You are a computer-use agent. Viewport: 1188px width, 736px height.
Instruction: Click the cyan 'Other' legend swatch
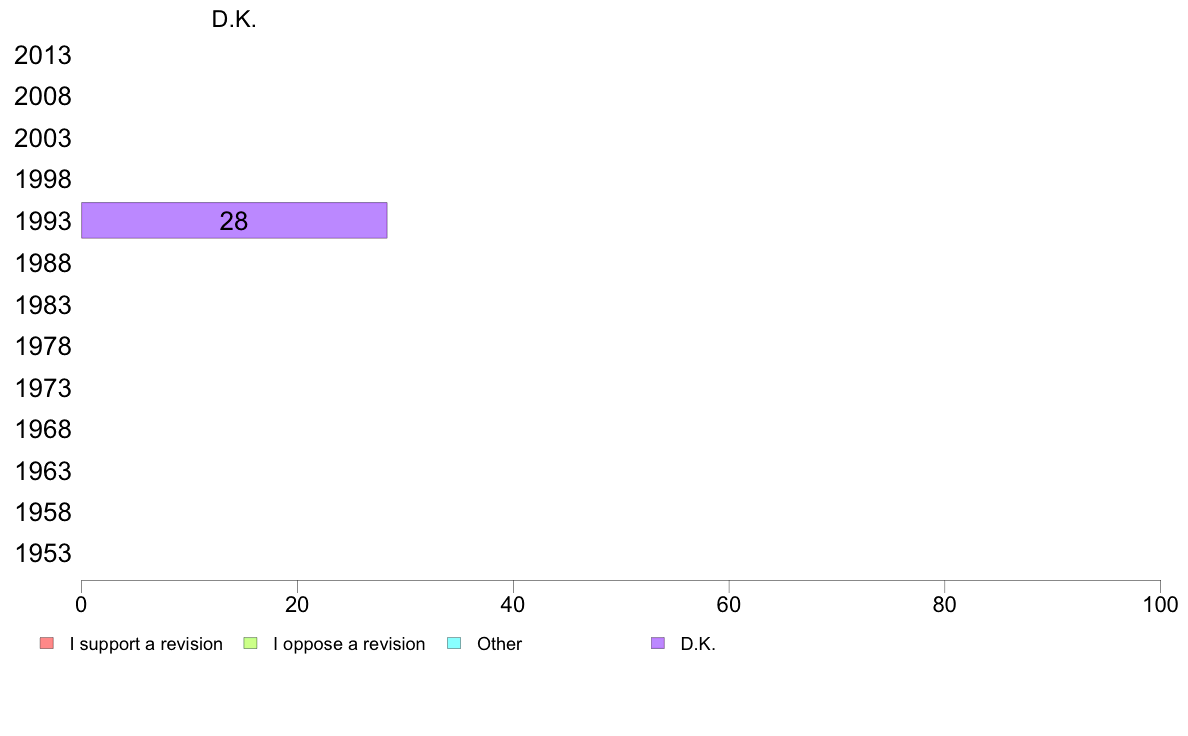[454, 643]
